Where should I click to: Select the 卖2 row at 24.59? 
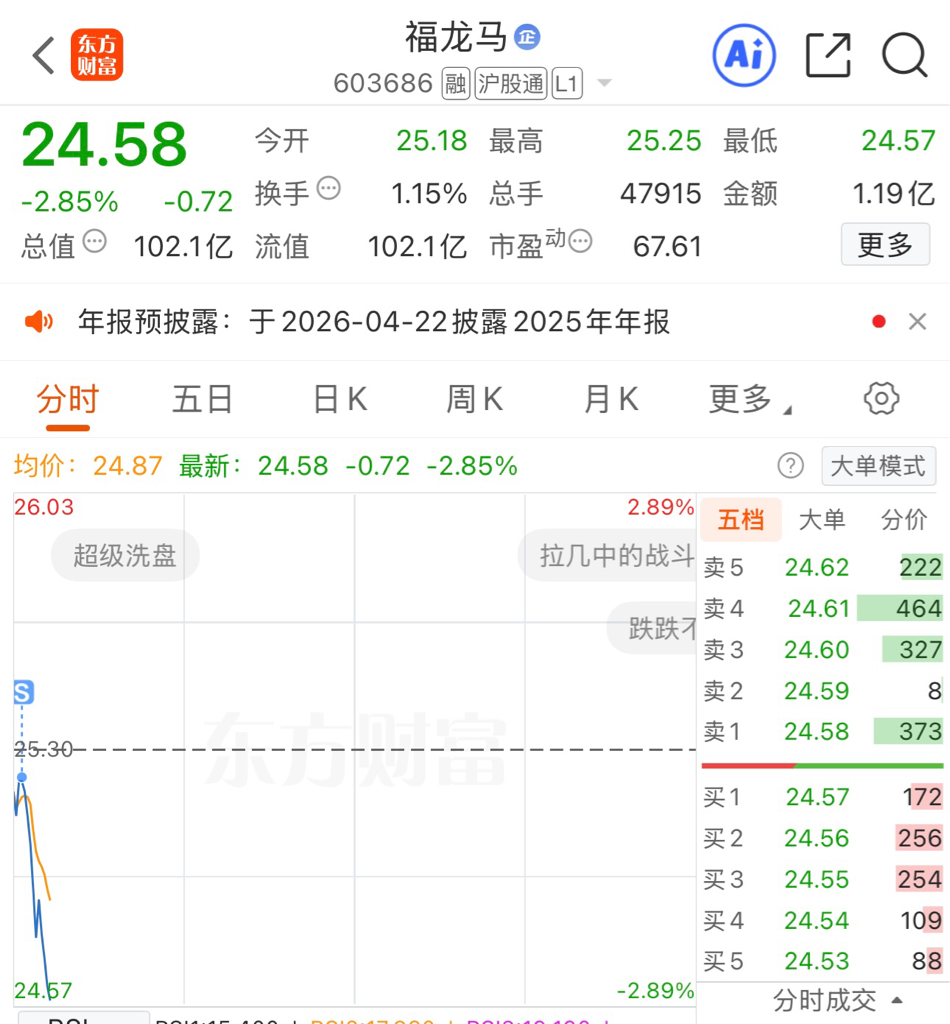tap(823, 691)
